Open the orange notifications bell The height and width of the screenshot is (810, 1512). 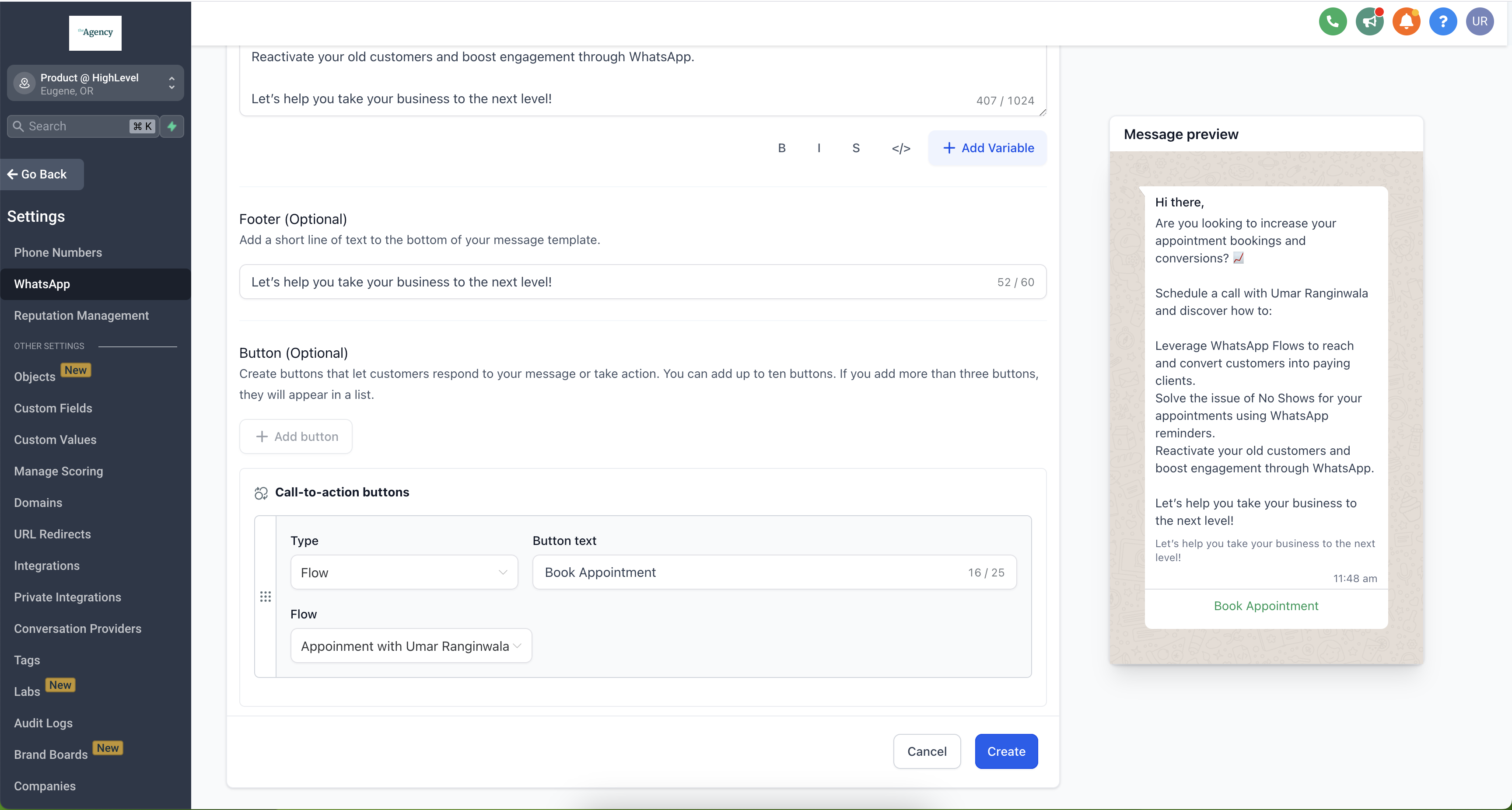1407,22
